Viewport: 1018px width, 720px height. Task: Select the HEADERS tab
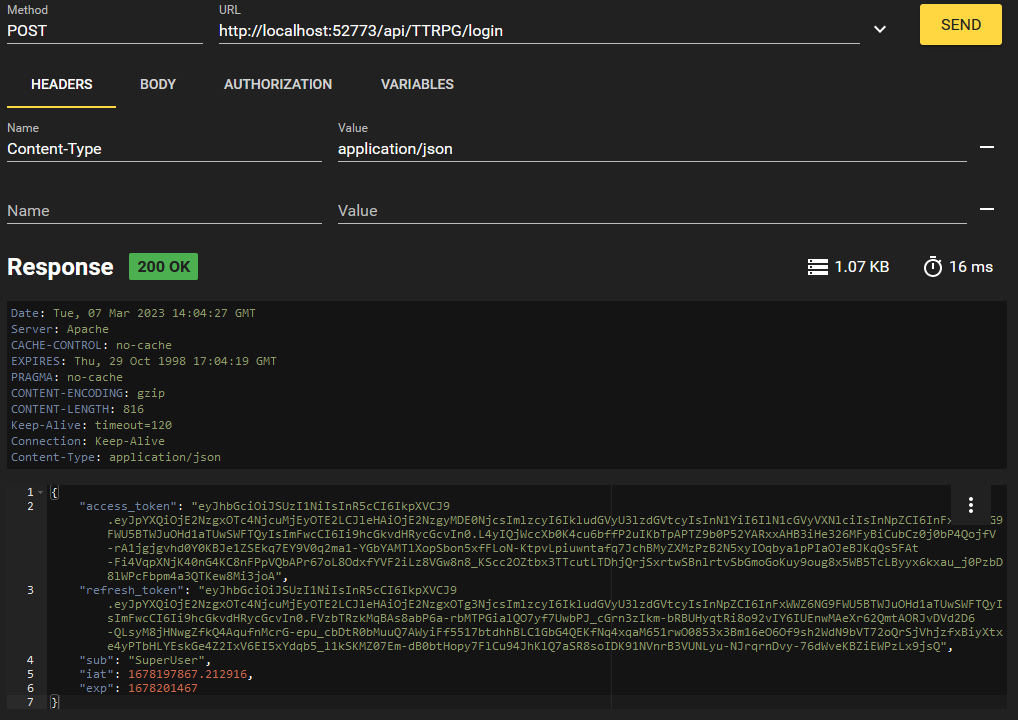62,85
